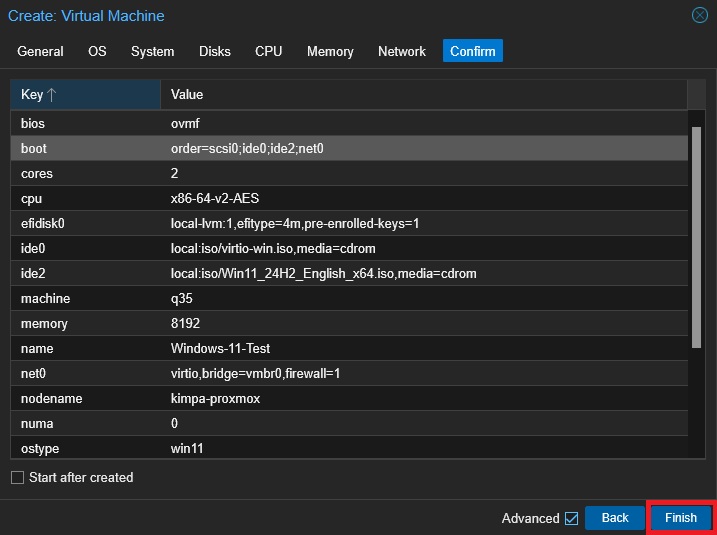Toggle ascending sort arrow on Key column
The image size is (717, 535).
coord(52,95)
